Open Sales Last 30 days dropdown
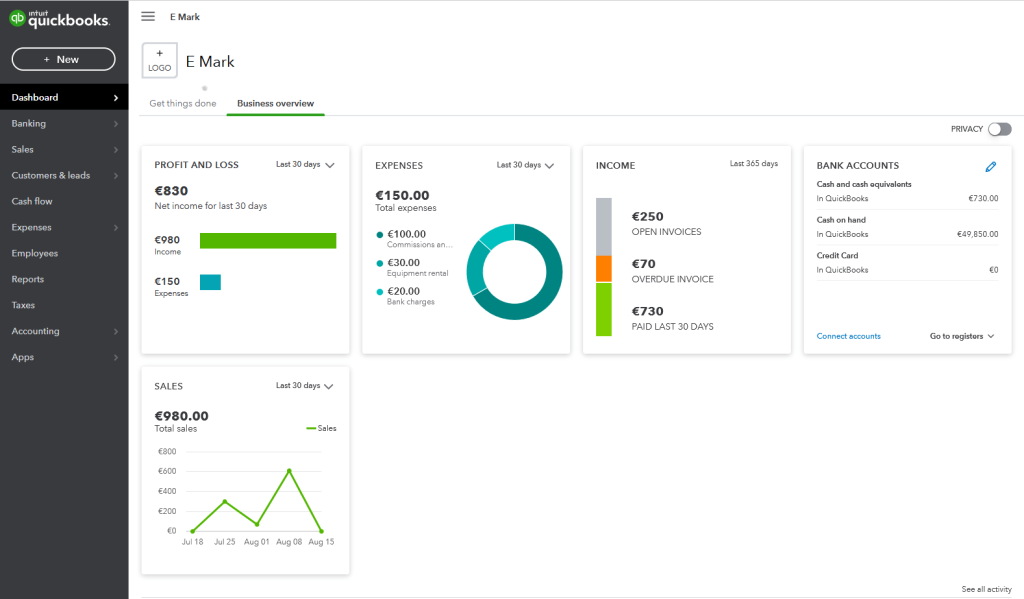1024x599 pixels. click(x=305, y=386)
